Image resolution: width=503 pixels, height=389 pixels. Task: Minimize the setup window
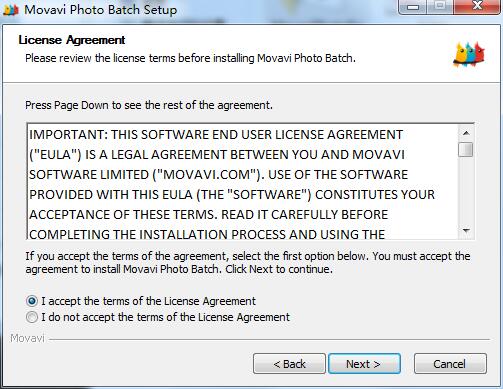tap(413, 7)
